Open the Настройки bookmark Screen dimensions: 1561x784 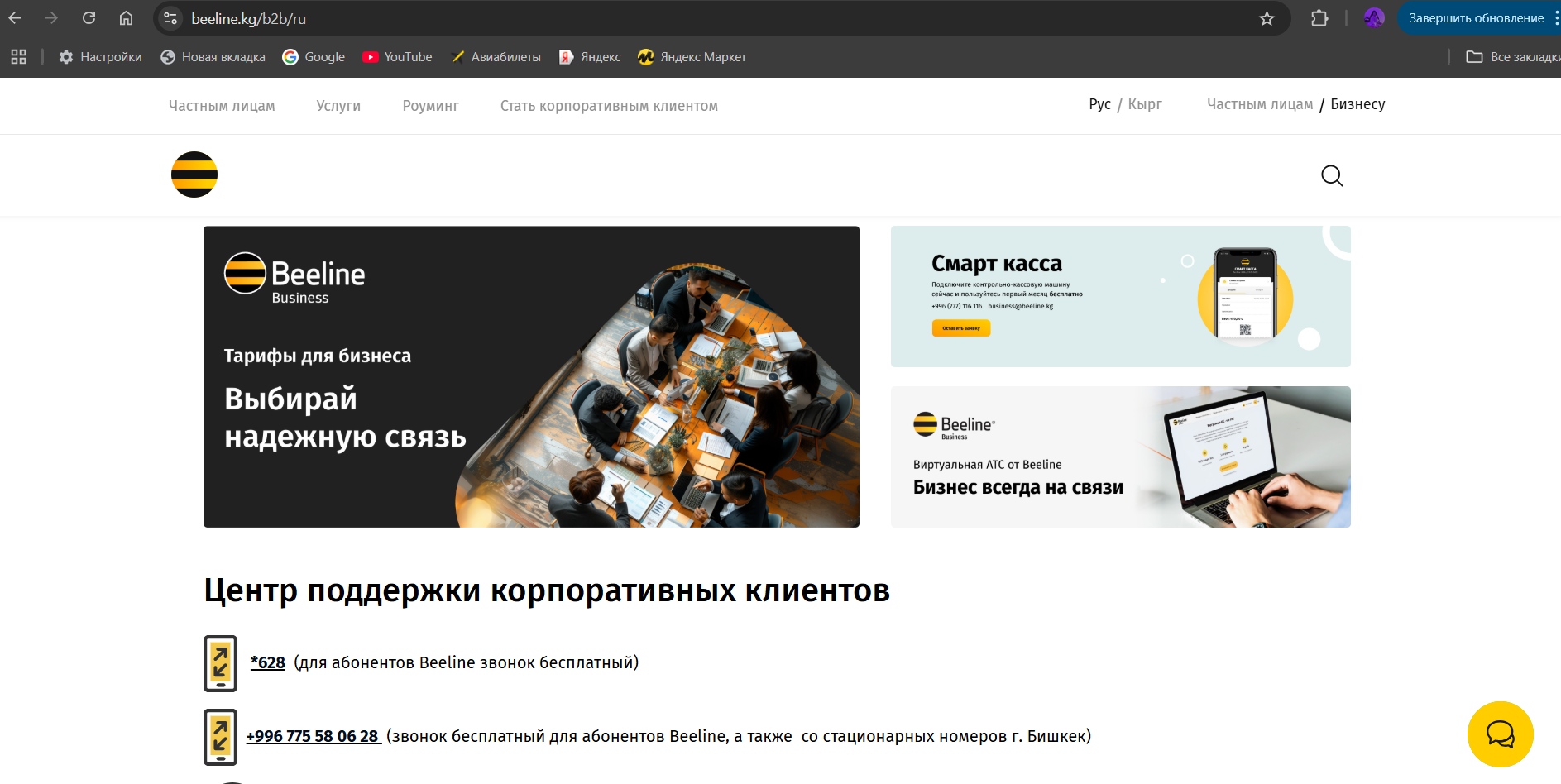point(100,57)
